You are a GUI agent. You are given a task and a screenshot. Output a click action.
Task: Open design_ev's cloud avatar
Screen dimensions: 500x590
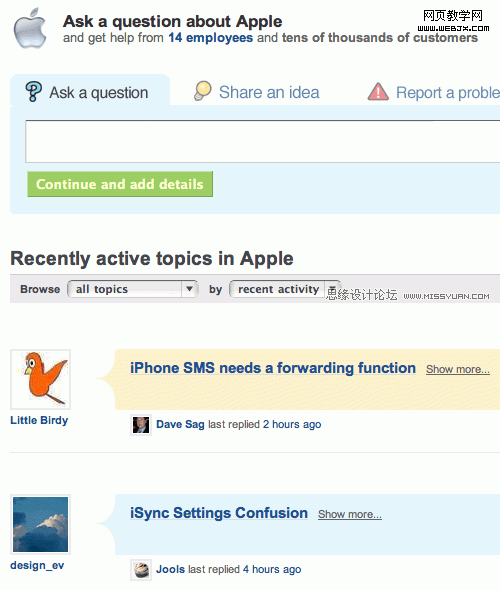[41, 524]
